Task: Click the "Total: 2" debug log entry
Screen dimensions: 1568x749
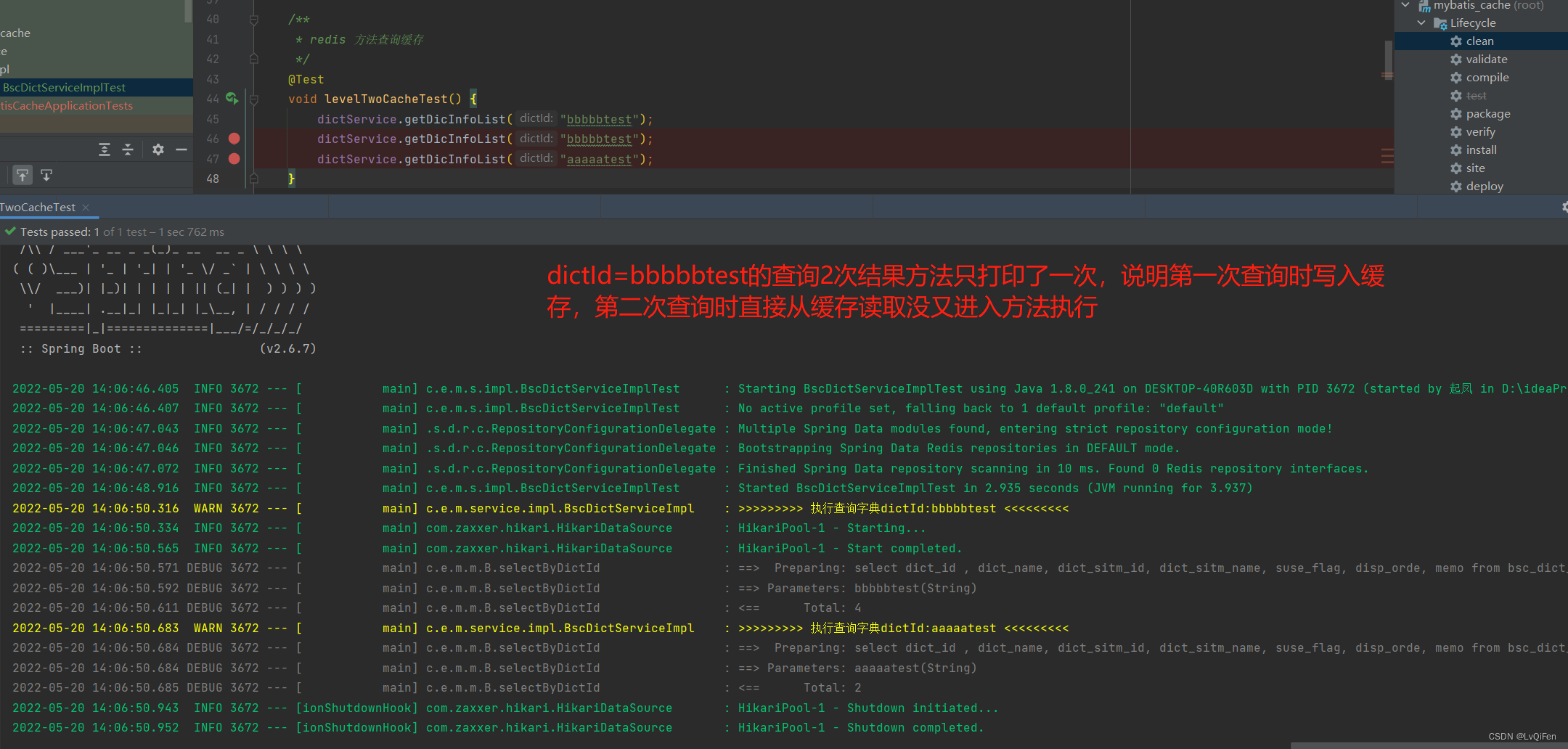Action: (x=832, y=687)
